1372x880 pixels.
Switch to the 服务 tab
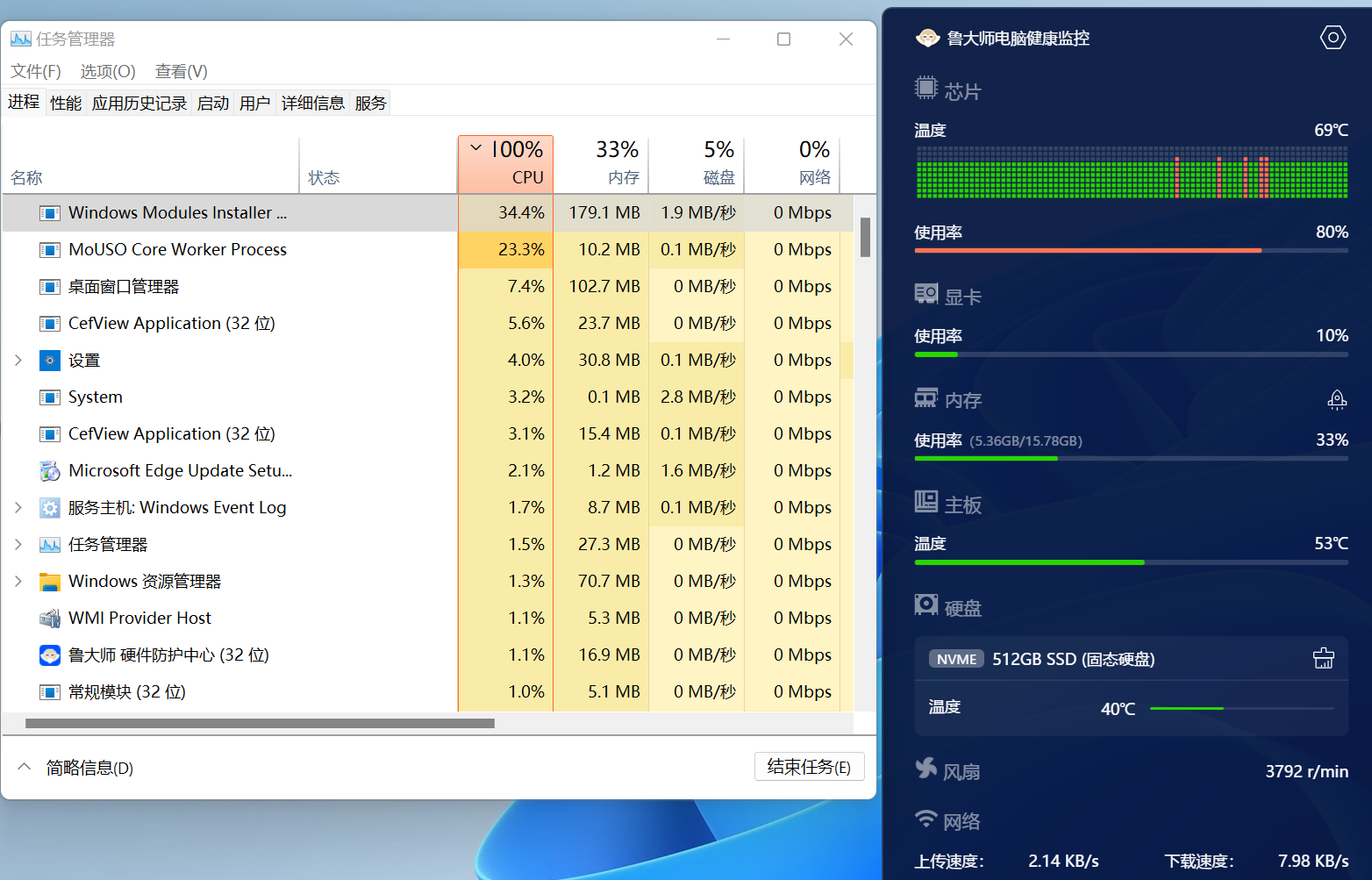point(371,104)
